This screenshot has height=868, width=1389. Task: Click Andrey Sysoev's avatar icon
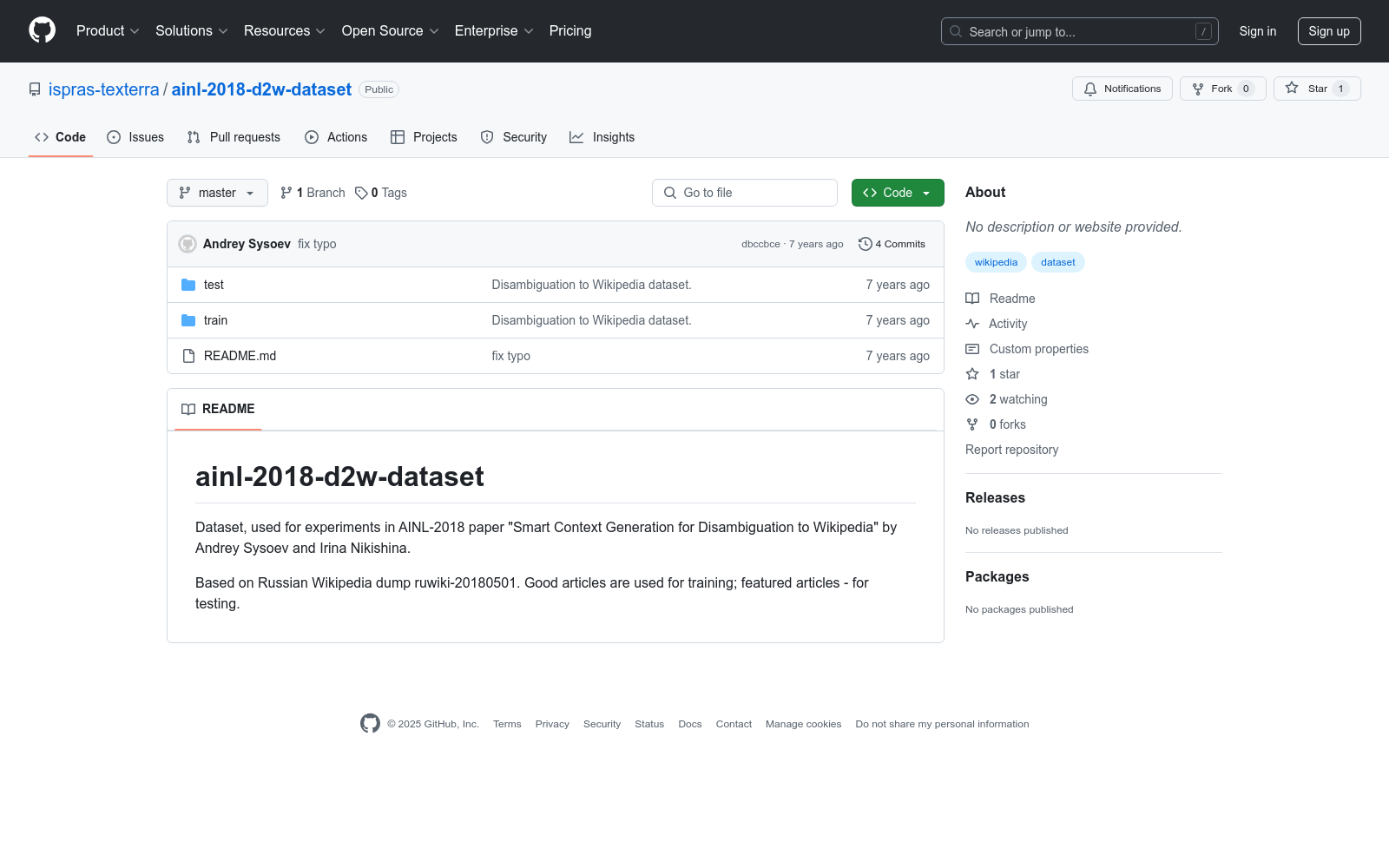point(188,244)
